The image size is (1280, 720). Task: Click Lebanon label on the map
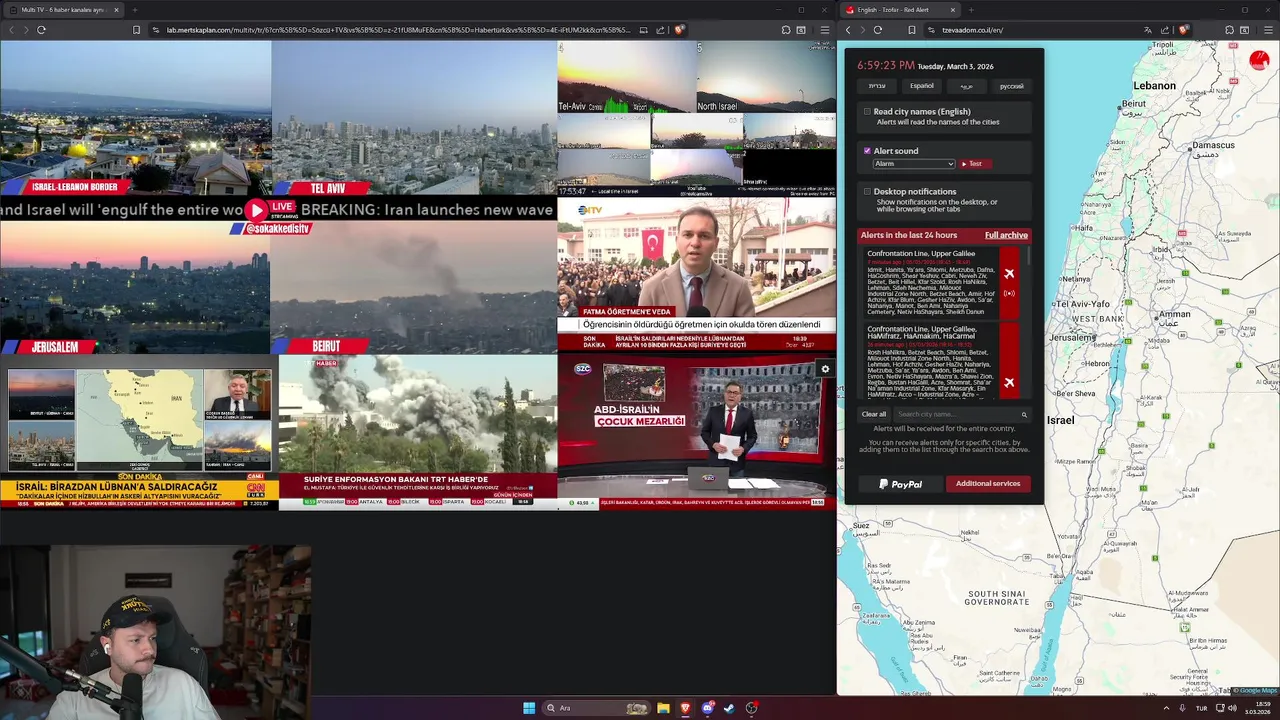coord(1154,86)
